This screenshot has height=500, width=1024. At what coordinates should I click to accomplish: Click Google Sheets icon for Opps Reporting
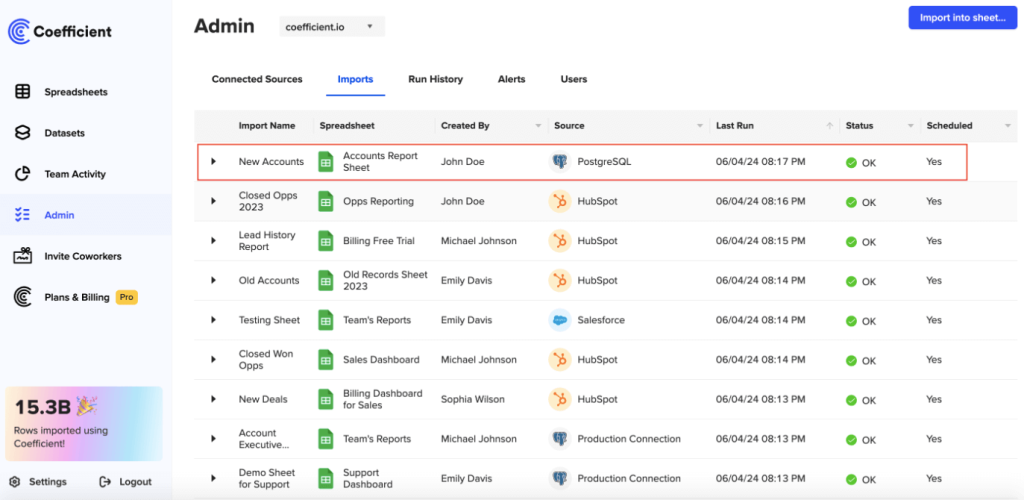pyautogui.click(x=325, y=202)
